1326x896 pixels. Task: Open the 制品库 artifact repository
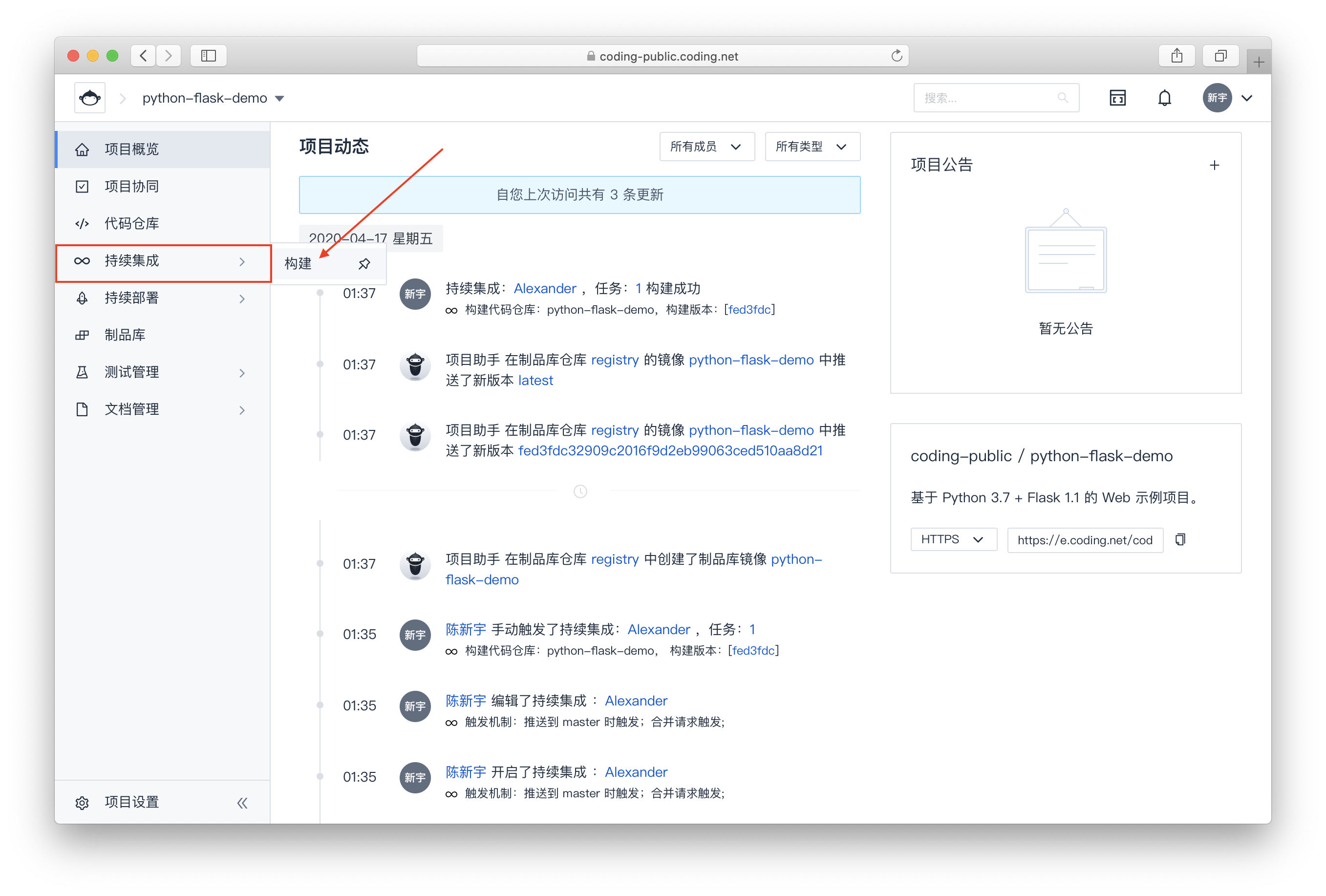pos(126,335)
